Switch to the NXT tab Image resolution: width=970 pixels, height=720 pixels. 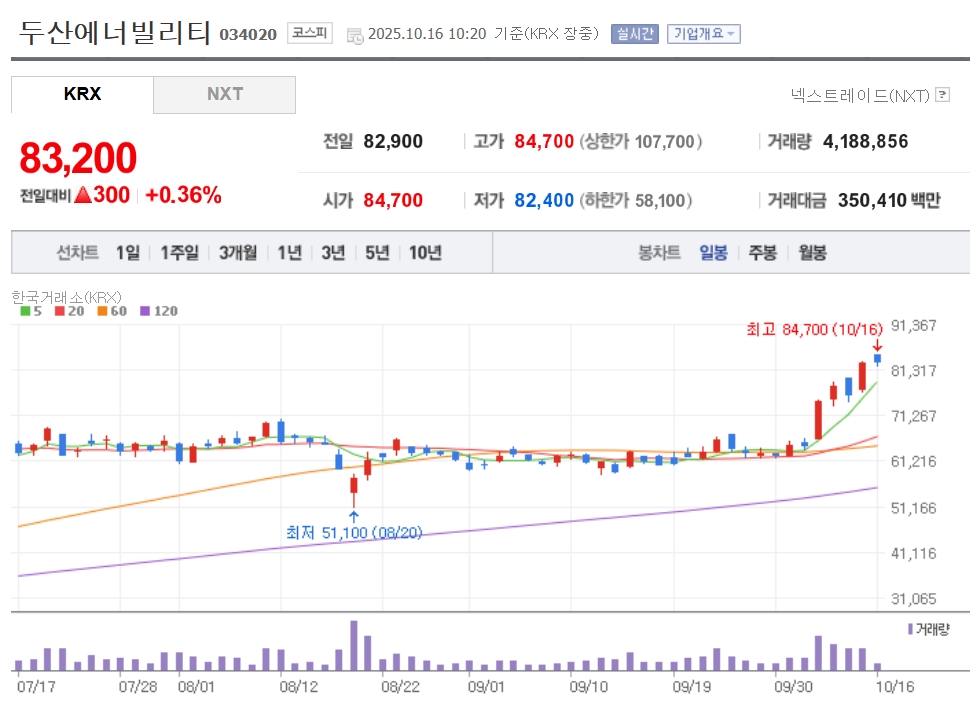tap(225, 94)
